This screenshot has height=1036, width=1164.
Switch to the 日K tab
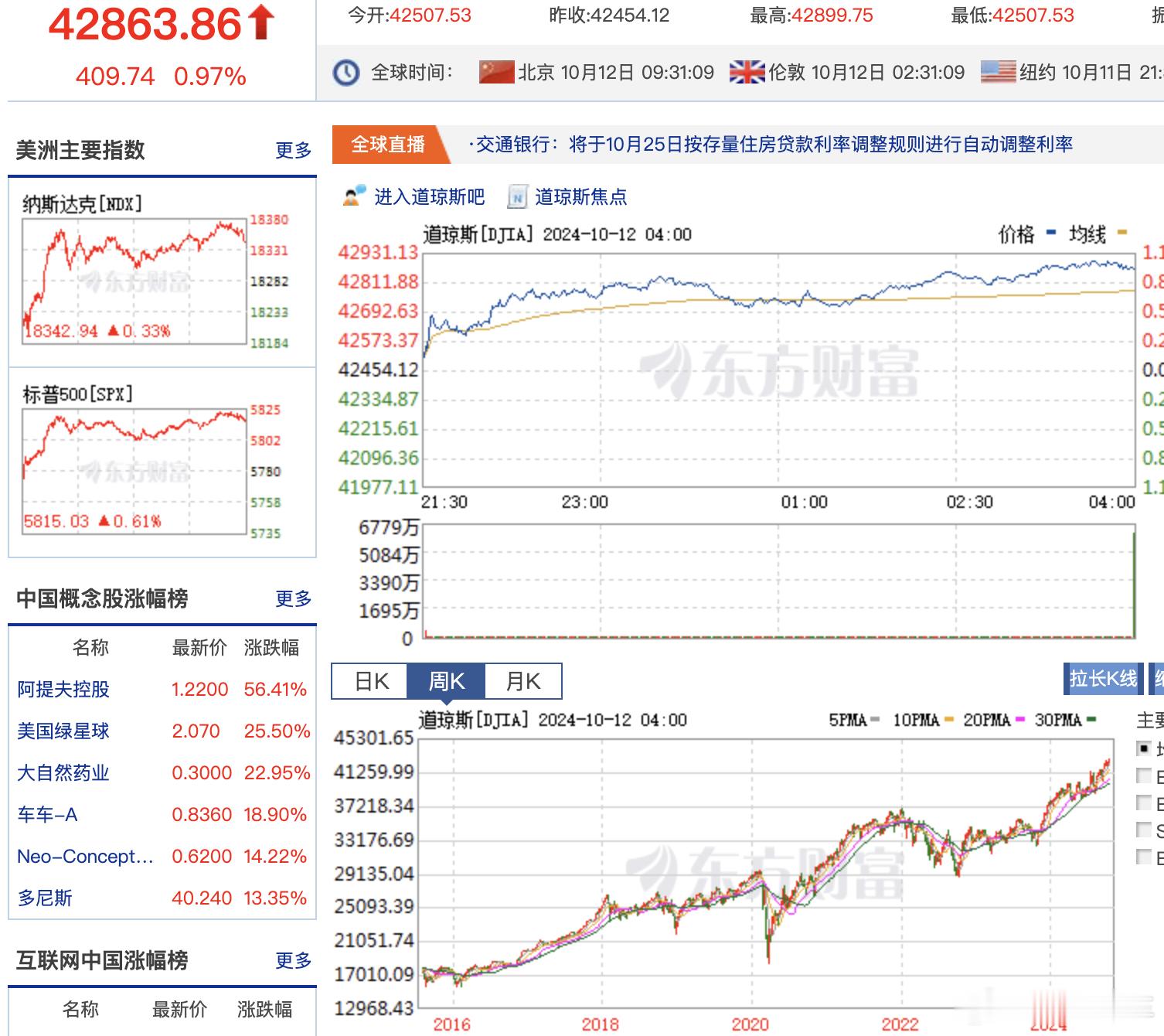pos(370,681)
